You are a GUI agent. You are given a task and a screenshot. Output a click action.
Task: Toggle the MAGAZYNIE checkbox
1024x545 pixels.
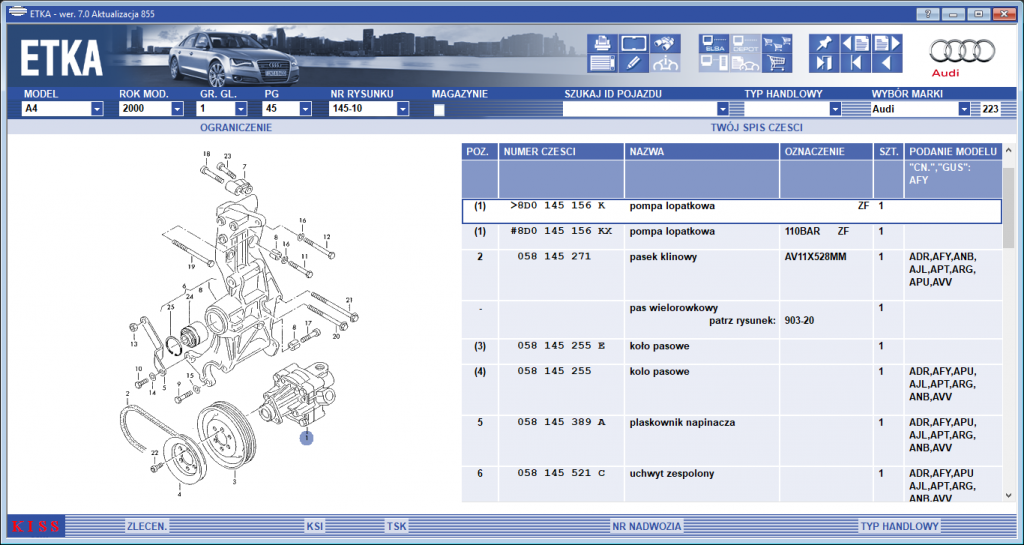point(439,110)
